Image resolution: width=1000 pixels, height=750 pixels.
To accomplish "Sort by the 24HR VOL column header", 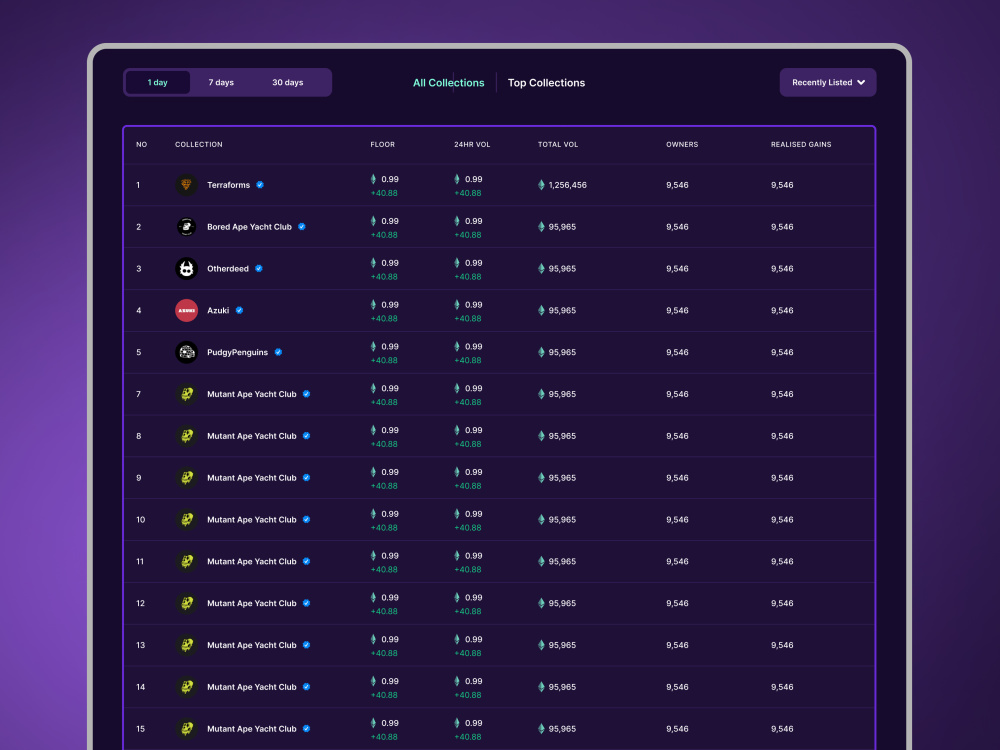I will pos(472,145).
